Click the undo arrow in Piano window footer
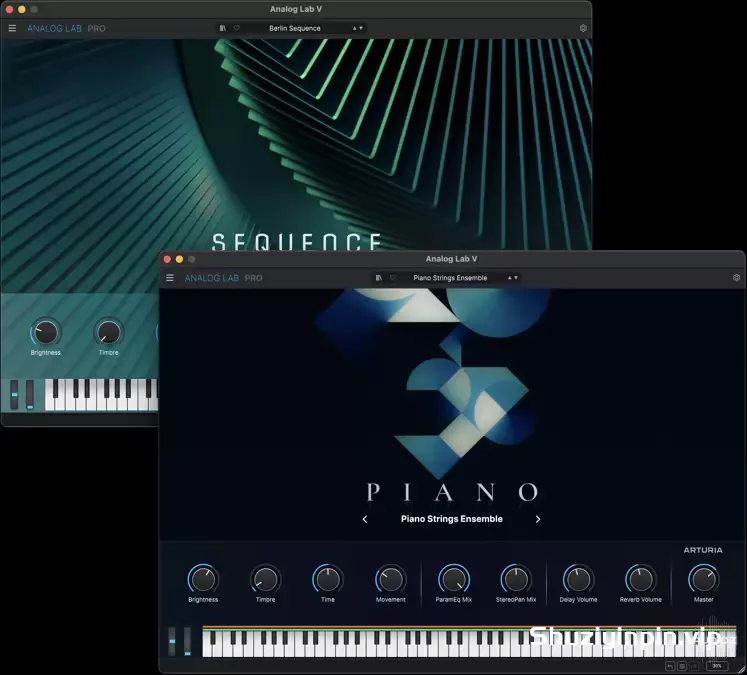The height and width of the screenshot is (675, 747). pos(670,666)
